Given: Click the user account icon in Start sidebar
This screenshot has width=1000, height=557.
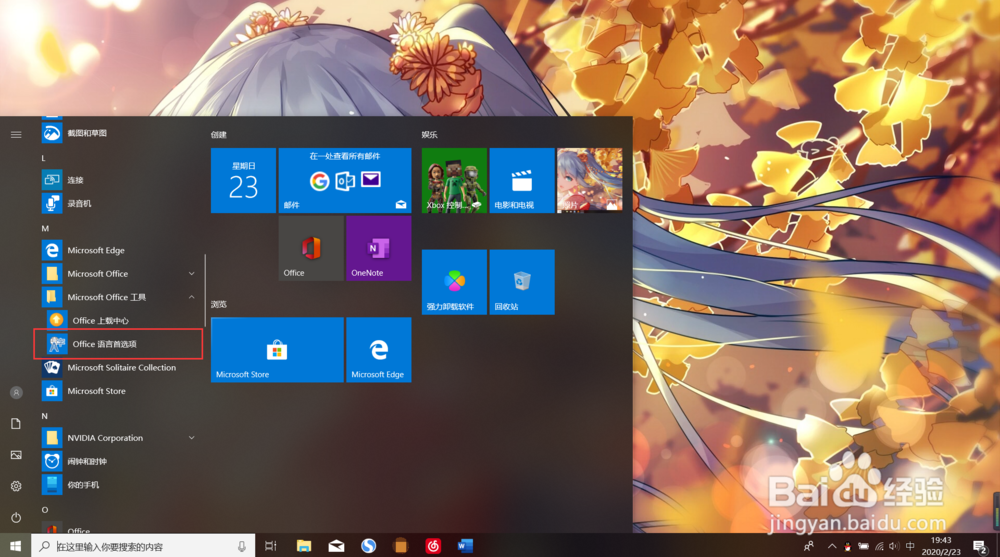Looking at the screenshot, I should (16, 392).
